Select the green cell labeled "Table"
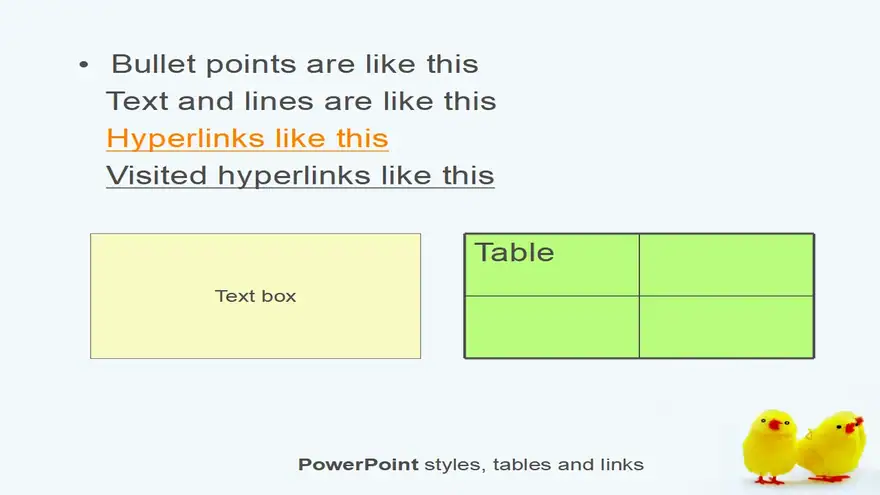 (552, 265)
